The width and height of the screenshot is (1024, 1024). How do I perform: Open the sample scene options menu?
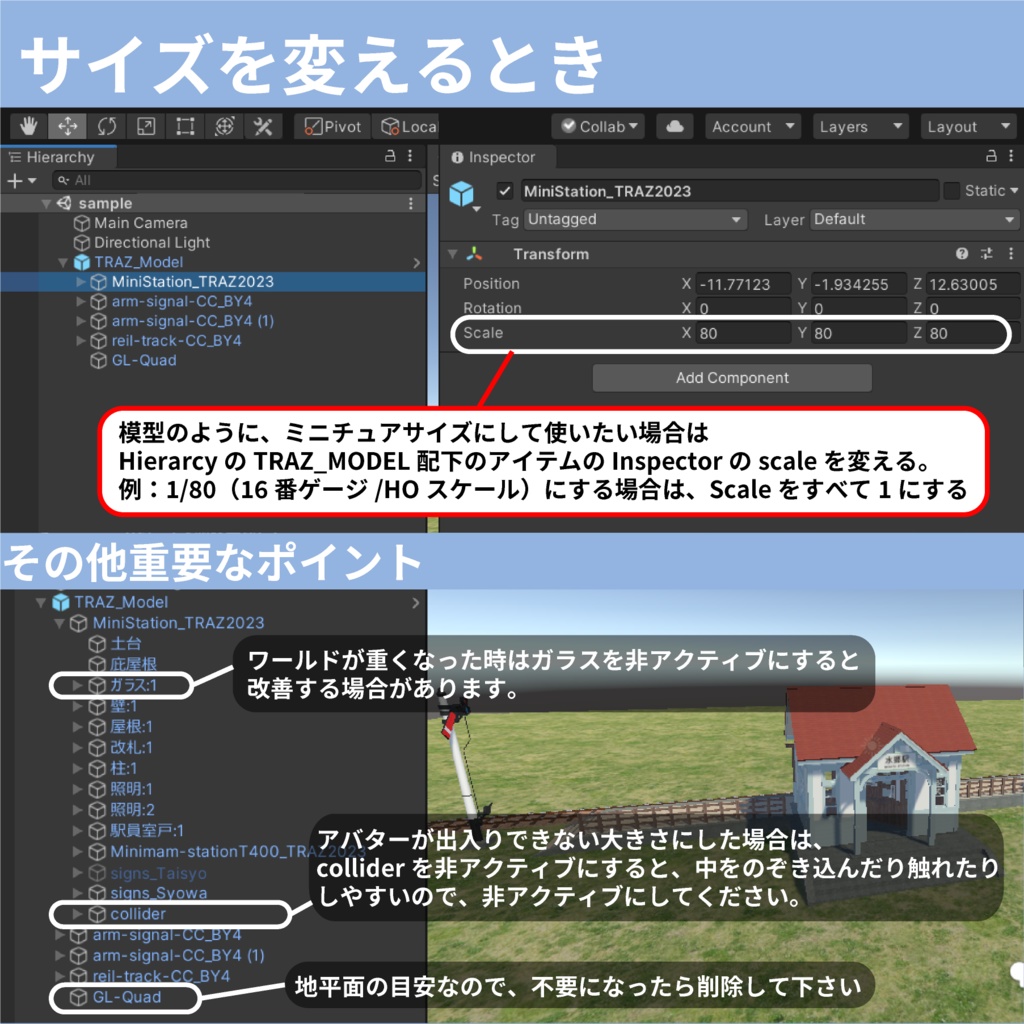click(411, 204)
